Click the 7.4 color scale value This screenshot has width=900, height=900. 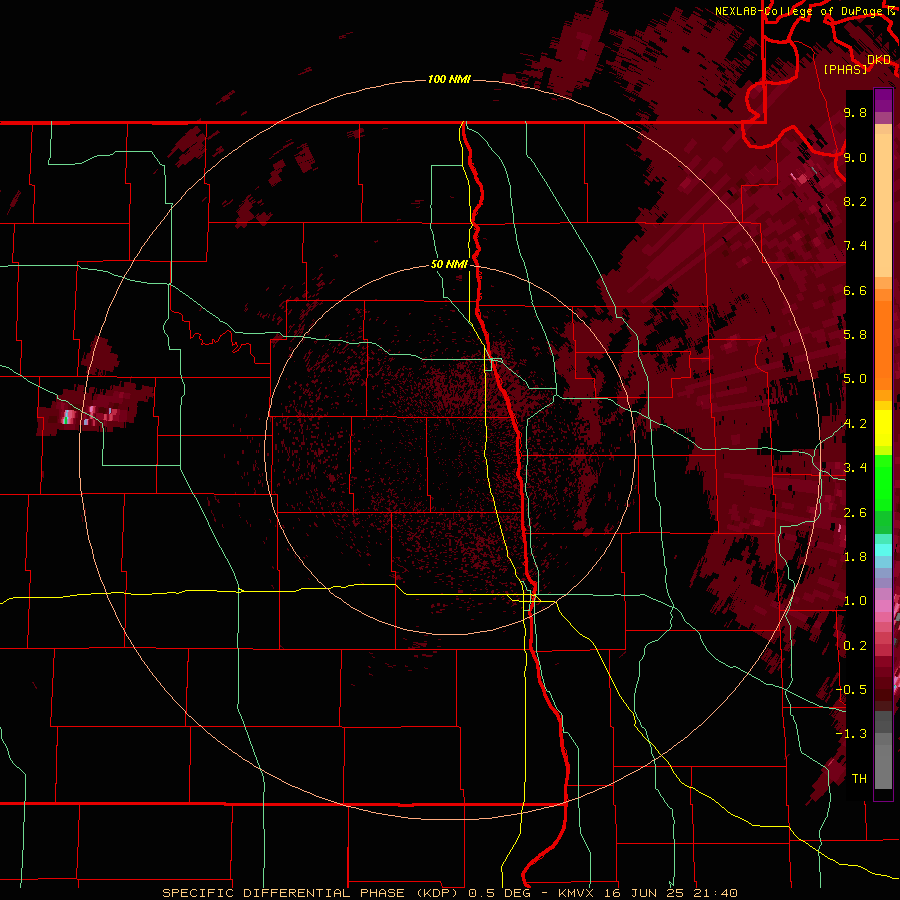click(855, 246)
